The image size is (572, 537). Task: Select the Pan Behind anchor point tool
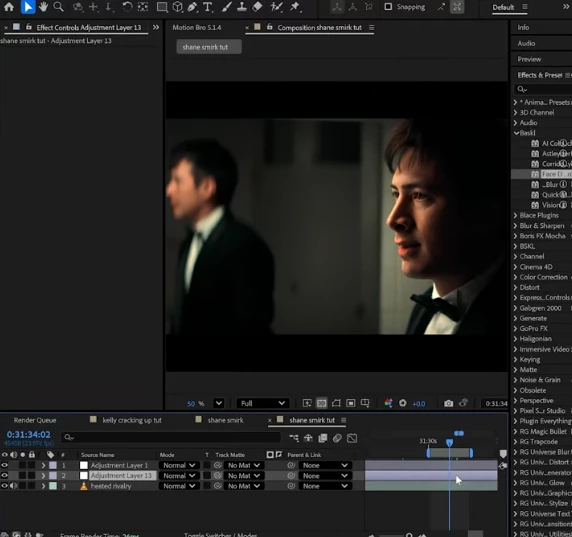(x=143, y=7)
